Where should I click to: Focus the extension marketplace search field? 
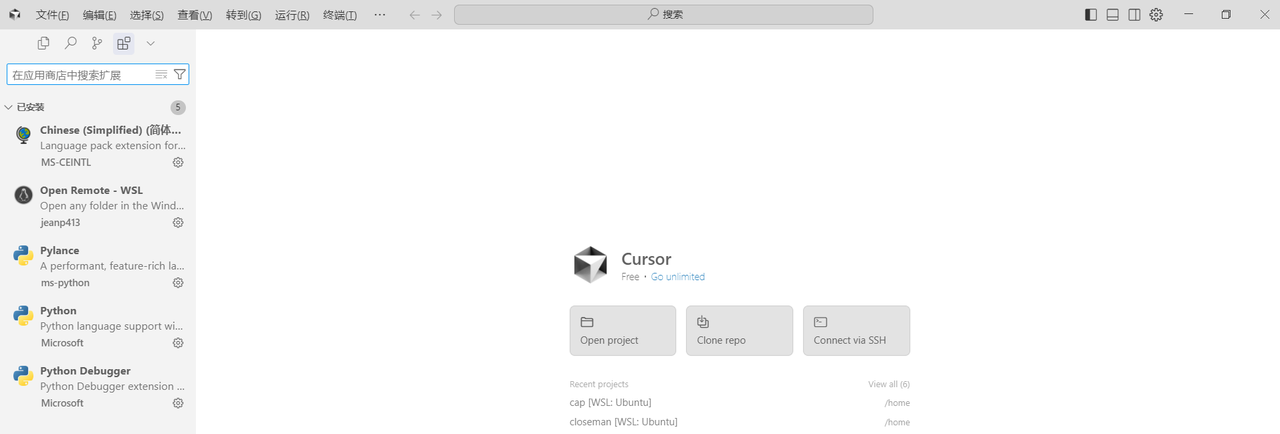[x=98, y=75]
